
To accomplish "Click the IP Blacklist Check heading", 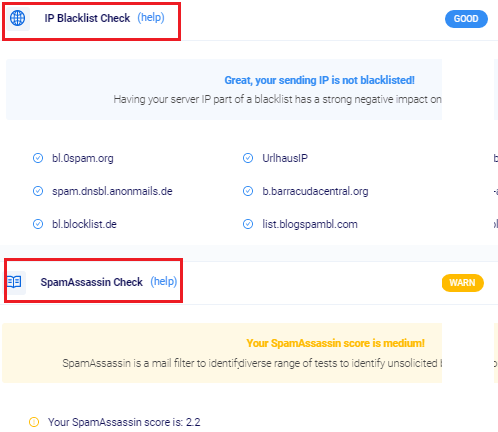I will [87, 18].
